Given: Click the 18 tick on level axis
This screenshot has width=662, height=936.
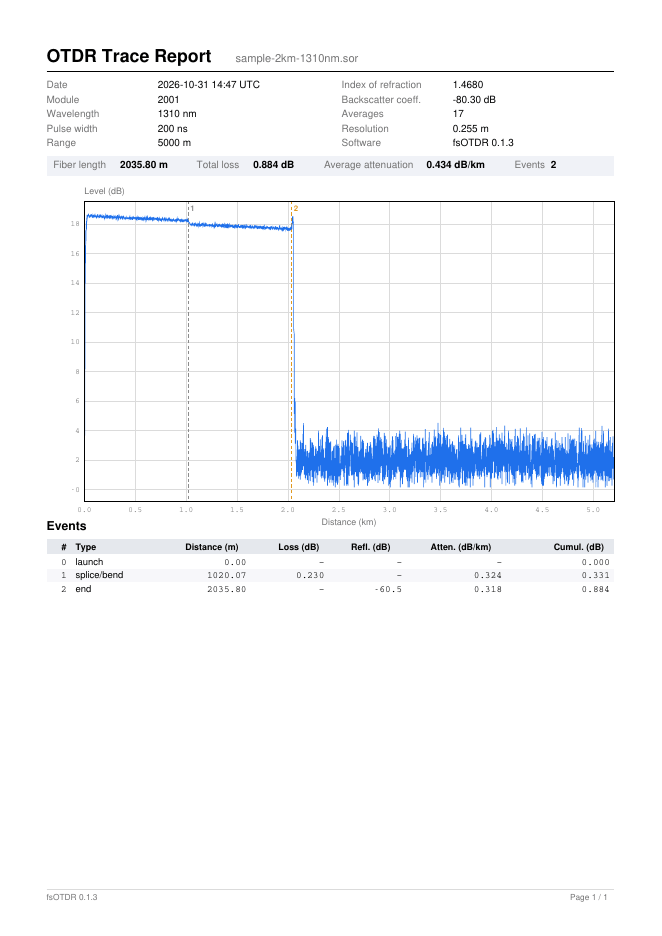Looking at the screenshot, I should (75, 224).
